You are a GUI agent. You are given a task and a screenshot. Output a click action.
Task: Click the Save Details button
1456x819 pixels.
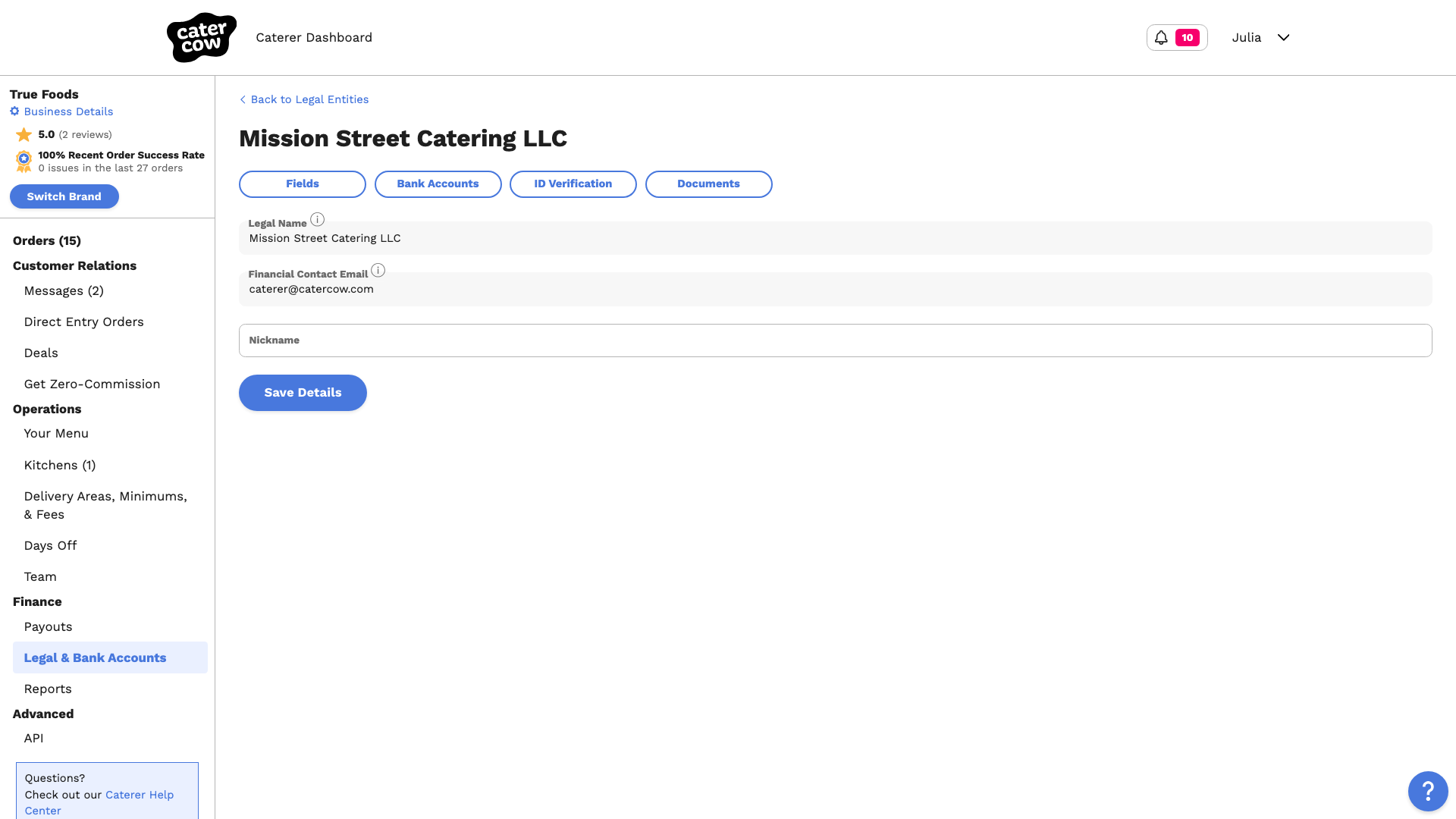pyautogui.click(x=303, y=393)
